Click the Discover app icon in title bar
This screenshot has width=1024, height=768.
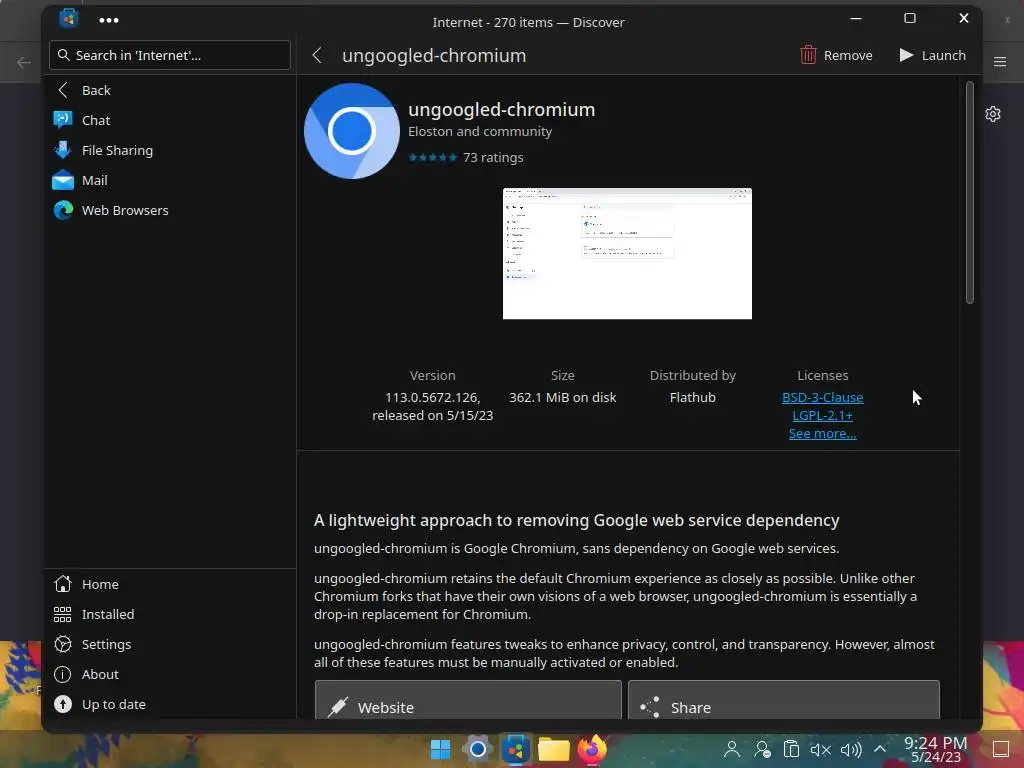[x=69, y=18]
